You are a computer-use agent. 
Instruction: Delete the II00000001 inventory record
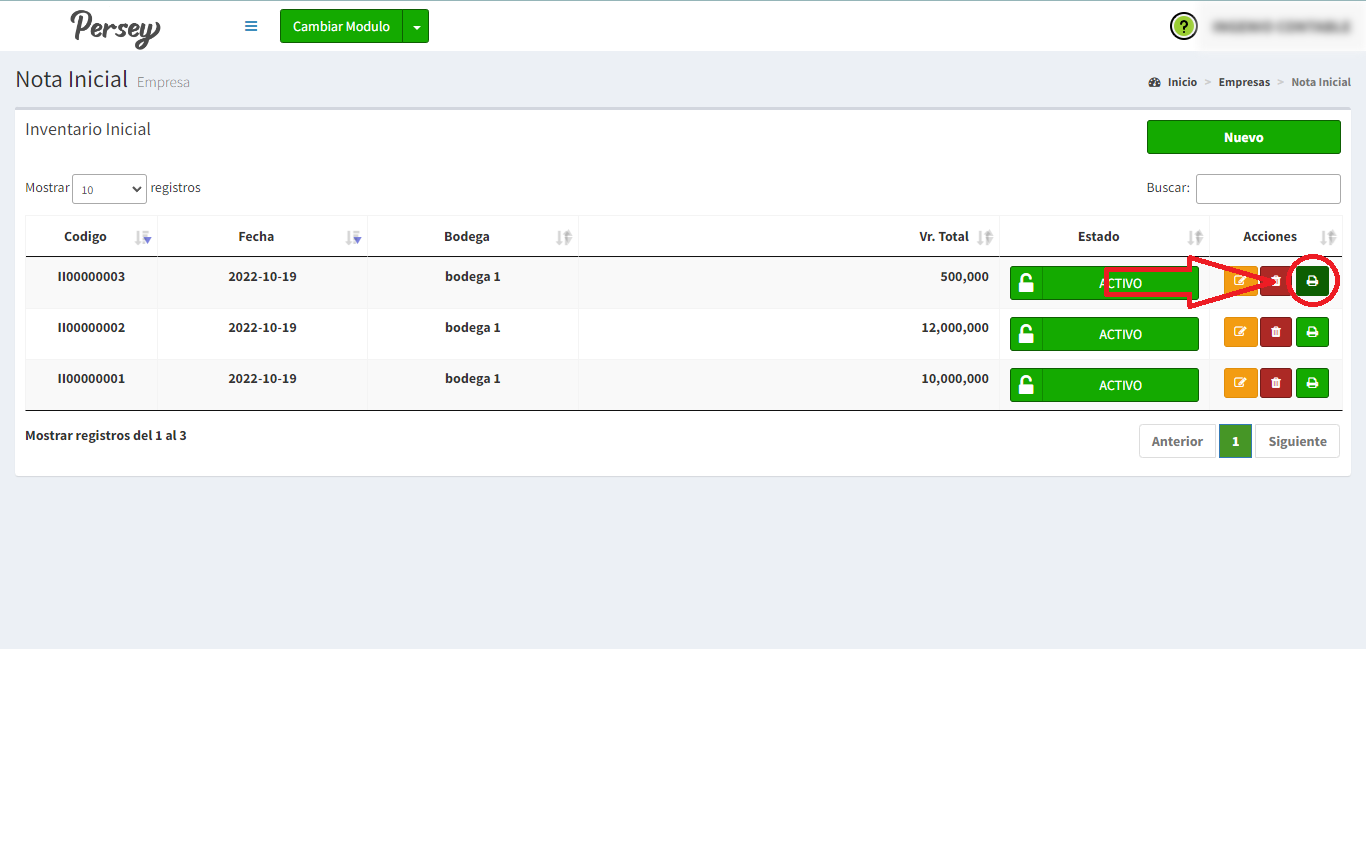[1275, 383]
